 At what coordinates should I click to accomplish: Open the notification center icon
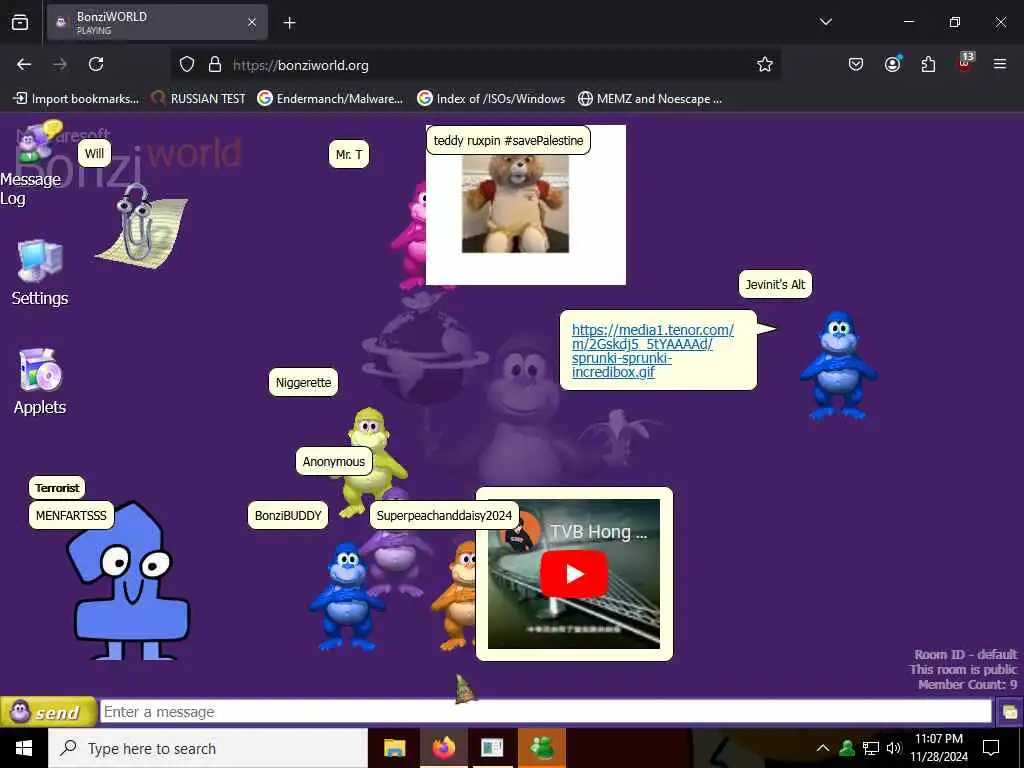(991, 748)
